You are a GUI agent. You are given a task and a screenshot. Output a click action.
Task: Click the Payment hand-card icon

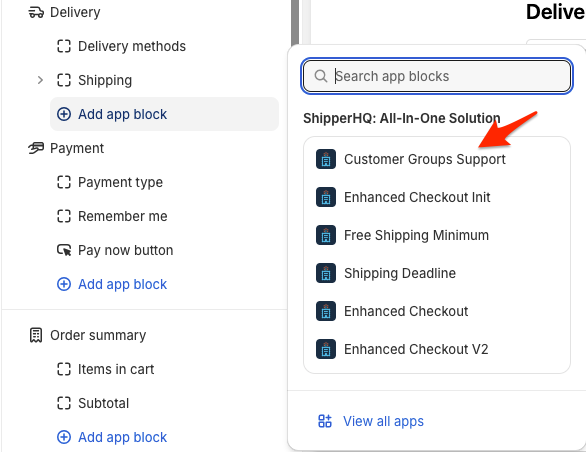click(36, 148)
